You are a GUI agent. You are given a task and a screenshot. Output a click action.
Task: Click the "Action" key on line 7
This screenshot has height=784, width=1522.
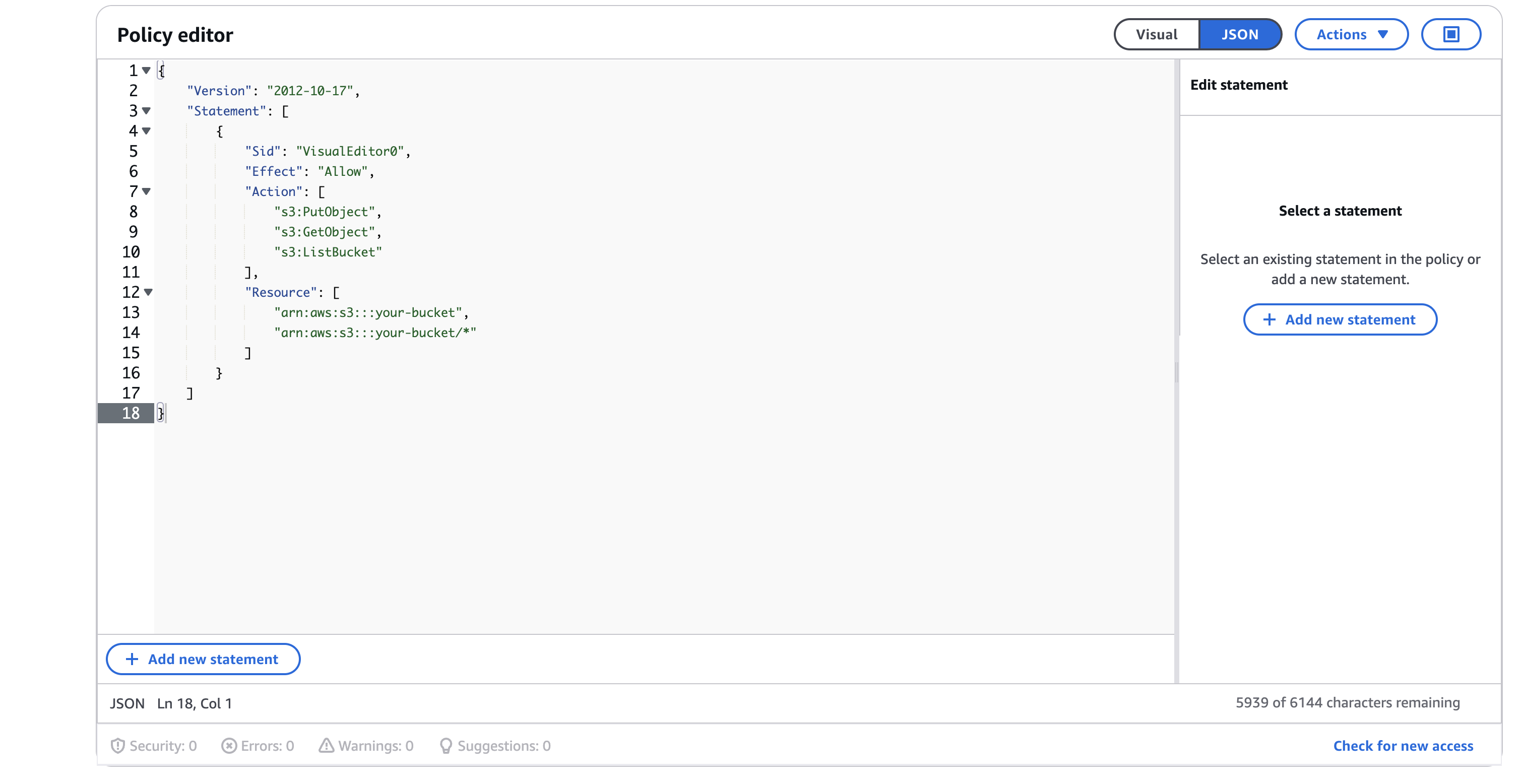point(274,191)
